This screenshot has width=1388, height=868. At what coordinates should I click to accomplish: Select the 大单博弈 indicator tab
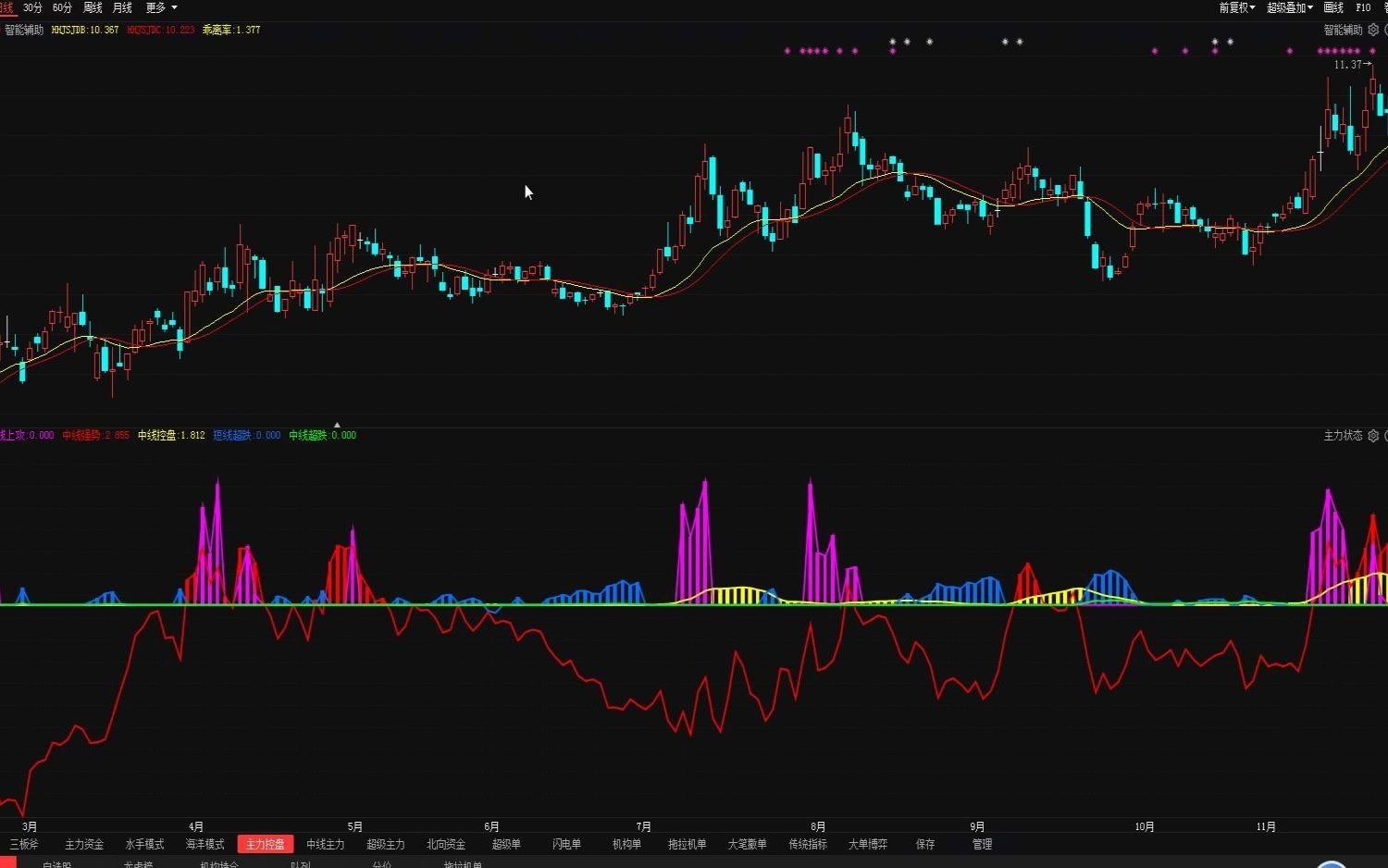(x=868, y=844)
